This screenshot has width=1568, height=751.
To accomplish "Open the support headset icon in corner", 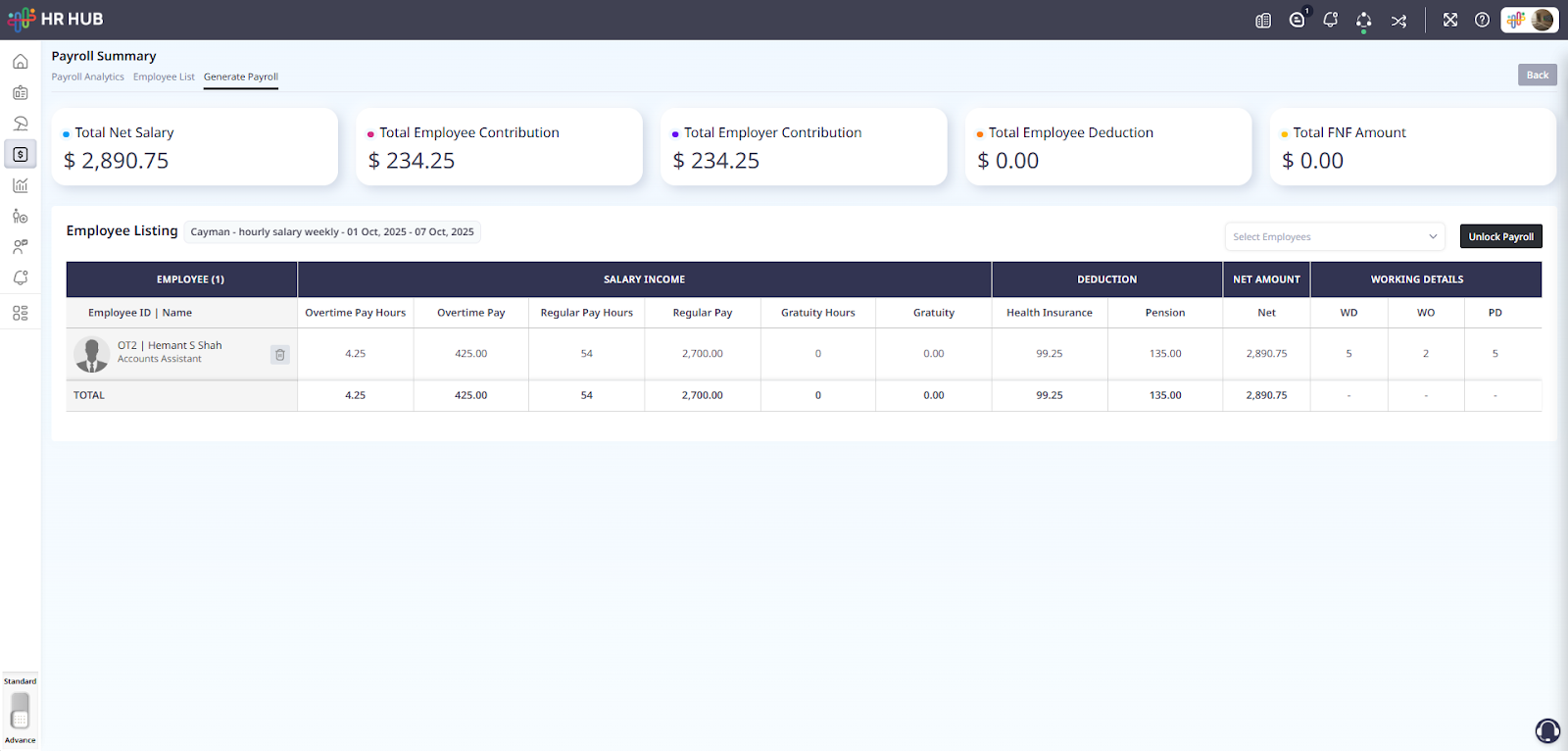I will [x=1547, y=730].
